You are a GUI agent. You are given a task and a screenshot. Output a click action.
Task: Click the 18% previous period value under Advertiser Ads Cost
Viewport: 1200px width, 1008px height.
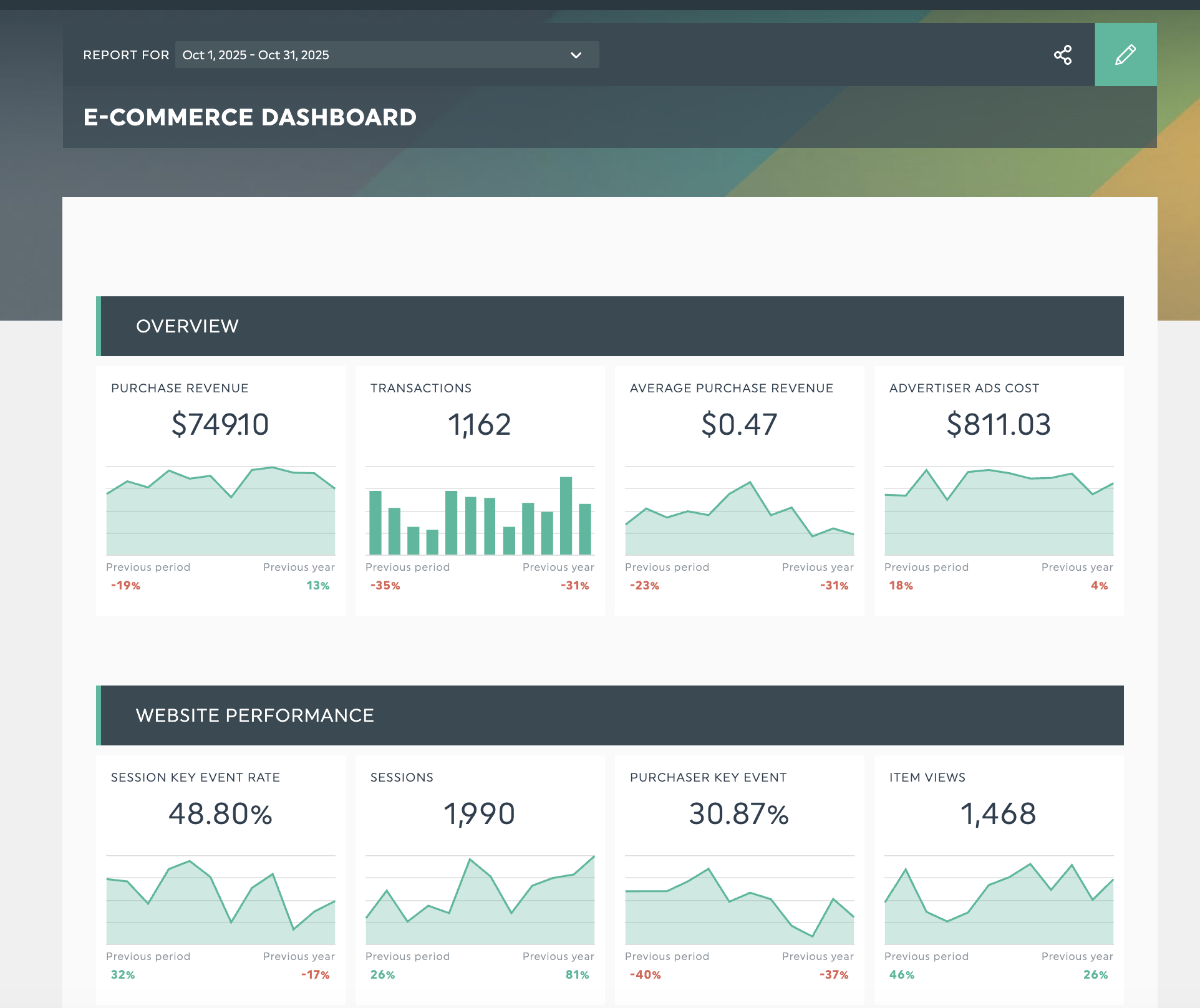(901, 585)
